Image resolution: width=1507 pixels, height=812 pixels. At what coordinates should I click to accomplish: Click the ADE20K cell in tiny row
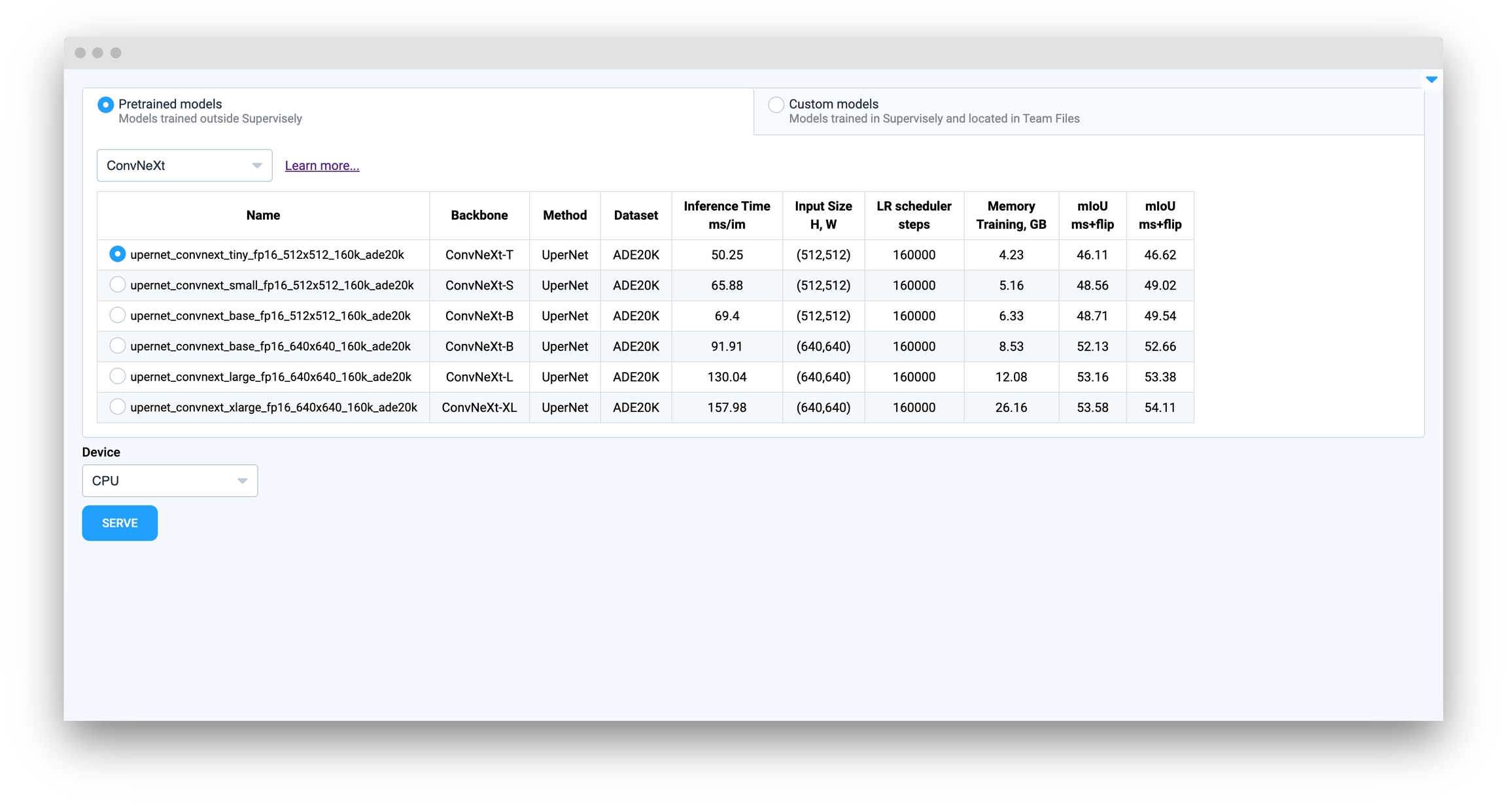coord(636,255)
